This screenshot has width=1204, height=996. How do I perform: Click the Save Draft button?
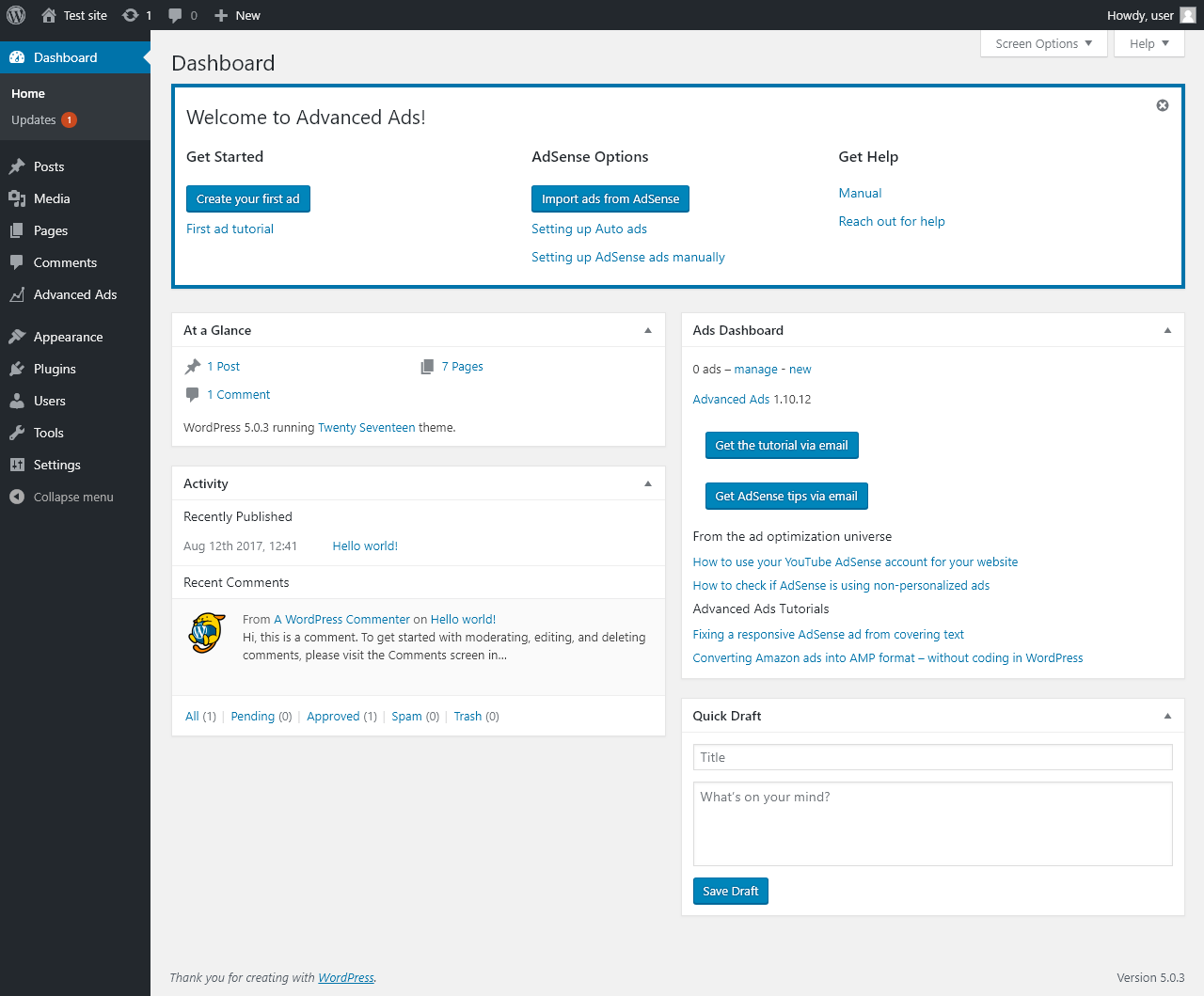(x=730, y=891)
